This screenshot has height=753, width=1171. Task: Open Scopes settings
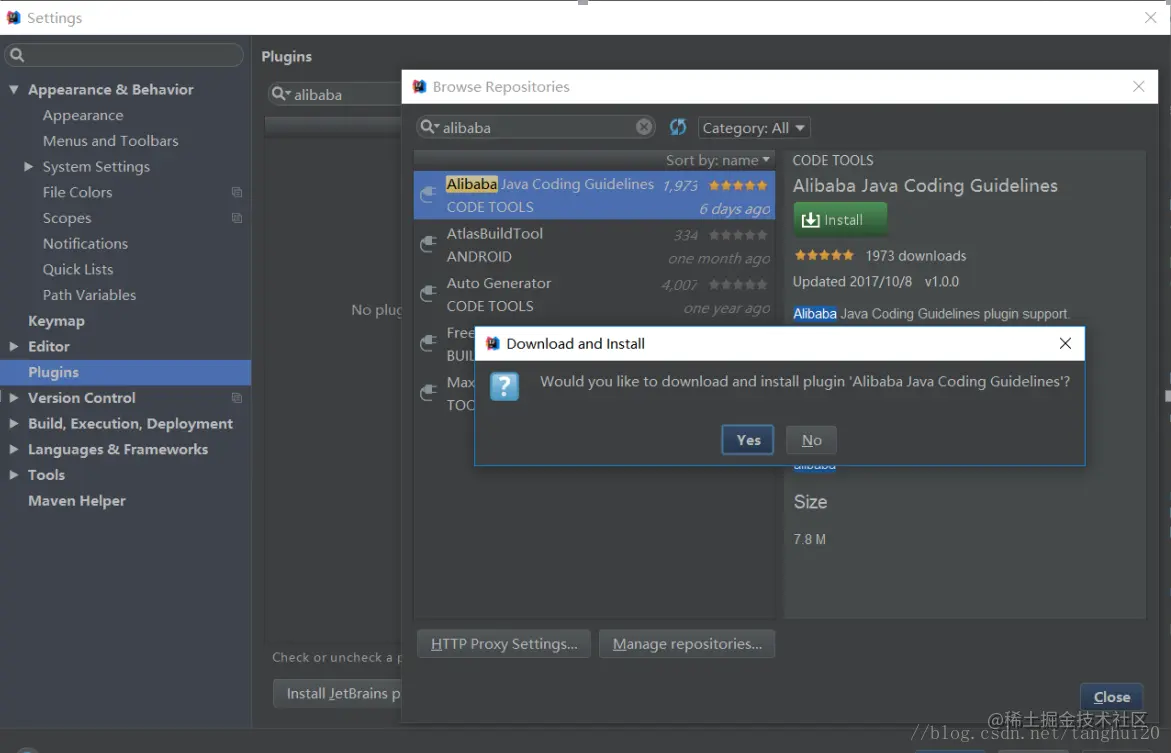point(66,217)
